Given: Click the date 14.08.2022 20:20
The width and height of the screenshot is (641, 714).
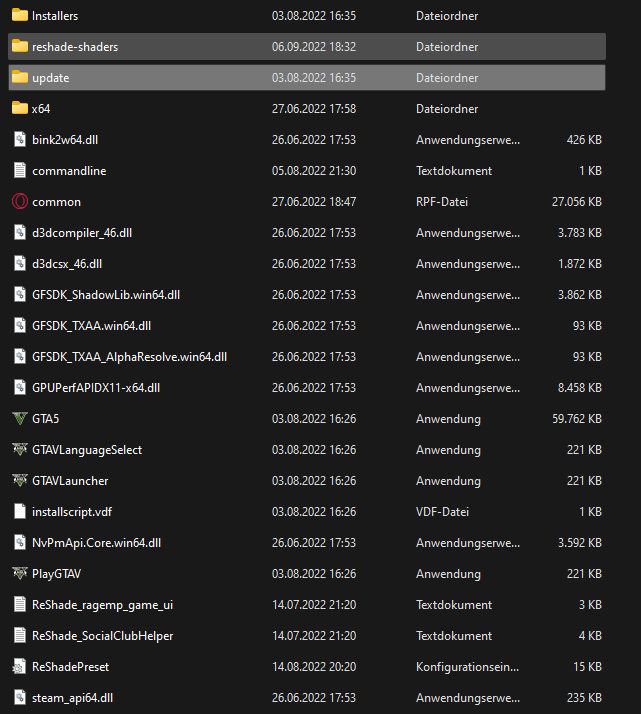Looking at the screenshot, I should coord(314,667).
